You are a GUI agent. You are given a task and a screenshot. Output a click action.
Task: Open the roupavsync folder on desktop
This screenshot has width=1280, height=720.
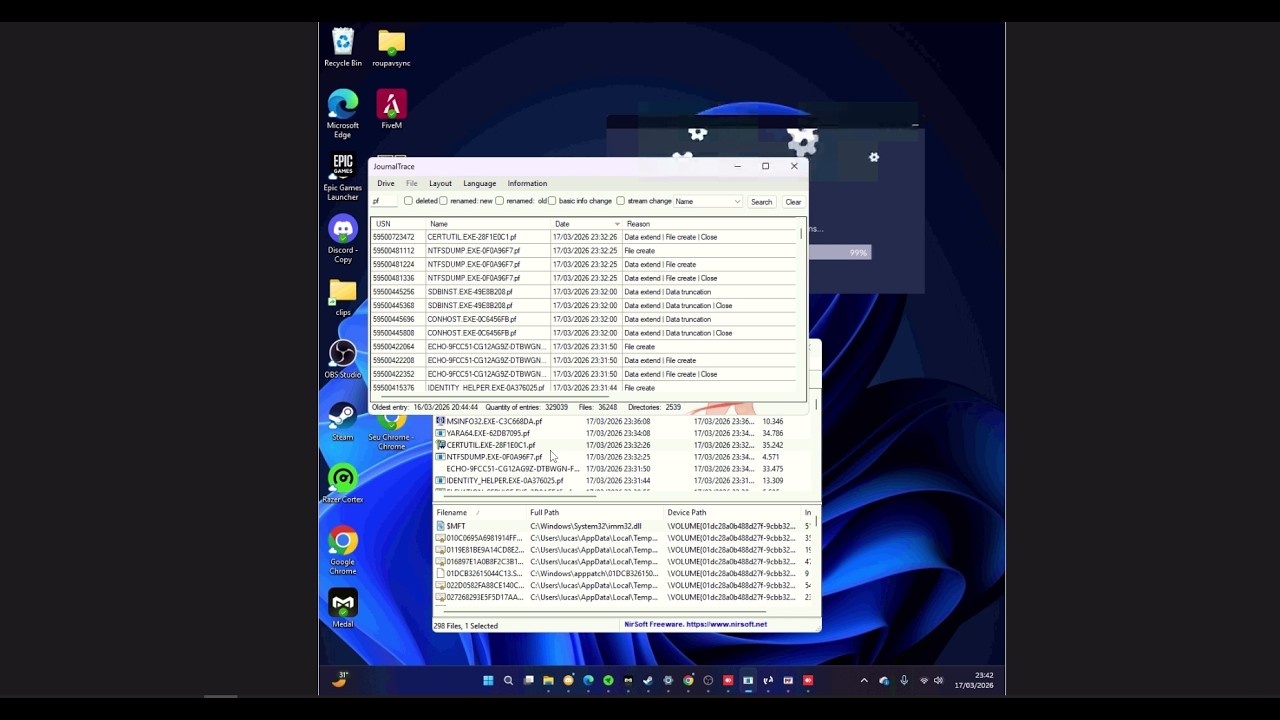[391, 48]
